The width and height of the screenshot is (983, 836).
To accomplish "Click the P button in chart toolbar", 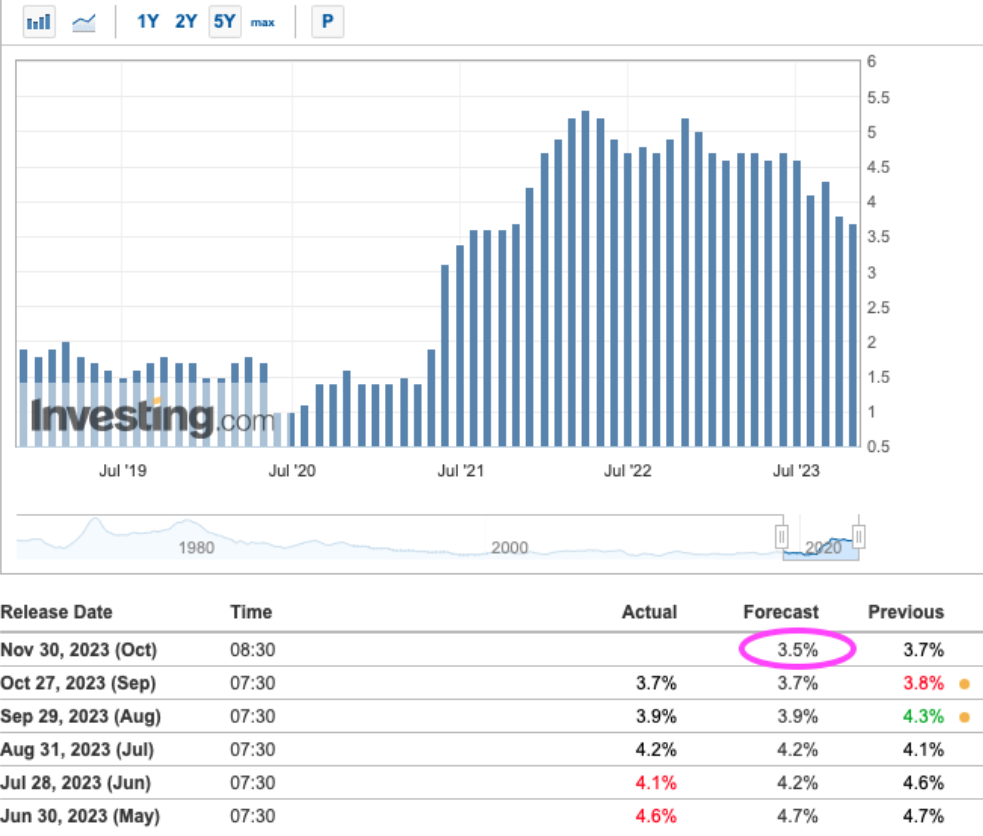I will (327, 22).
